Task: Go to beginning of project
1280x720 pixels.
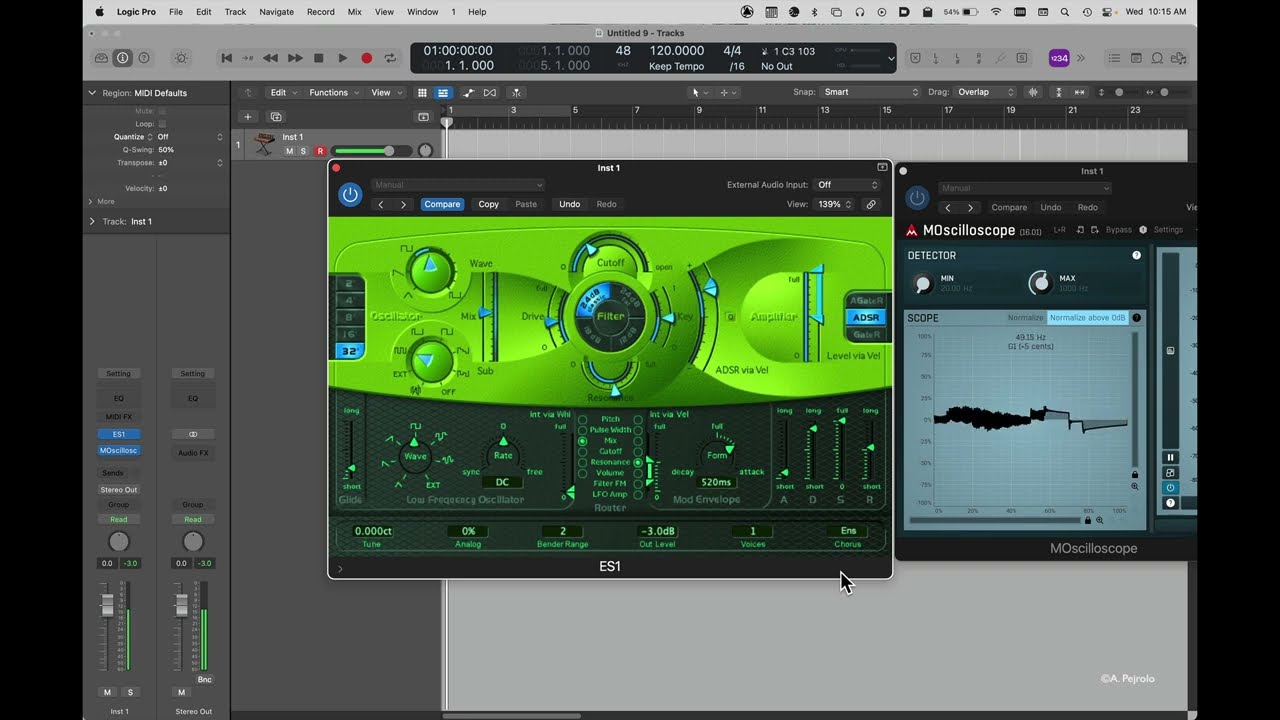Action: click(x=227, y=58)
